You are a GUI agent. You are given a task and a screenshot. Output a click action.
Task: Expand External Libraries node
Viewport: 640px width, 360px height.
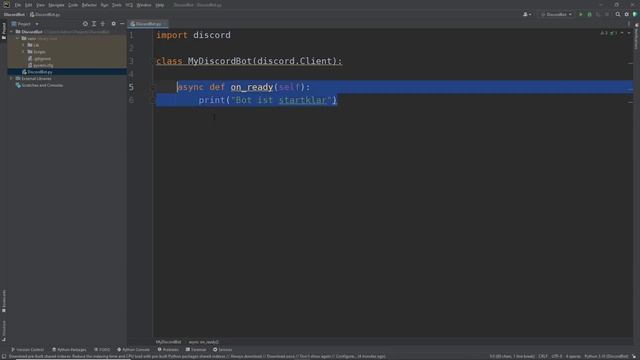click(x=12, y=78)
